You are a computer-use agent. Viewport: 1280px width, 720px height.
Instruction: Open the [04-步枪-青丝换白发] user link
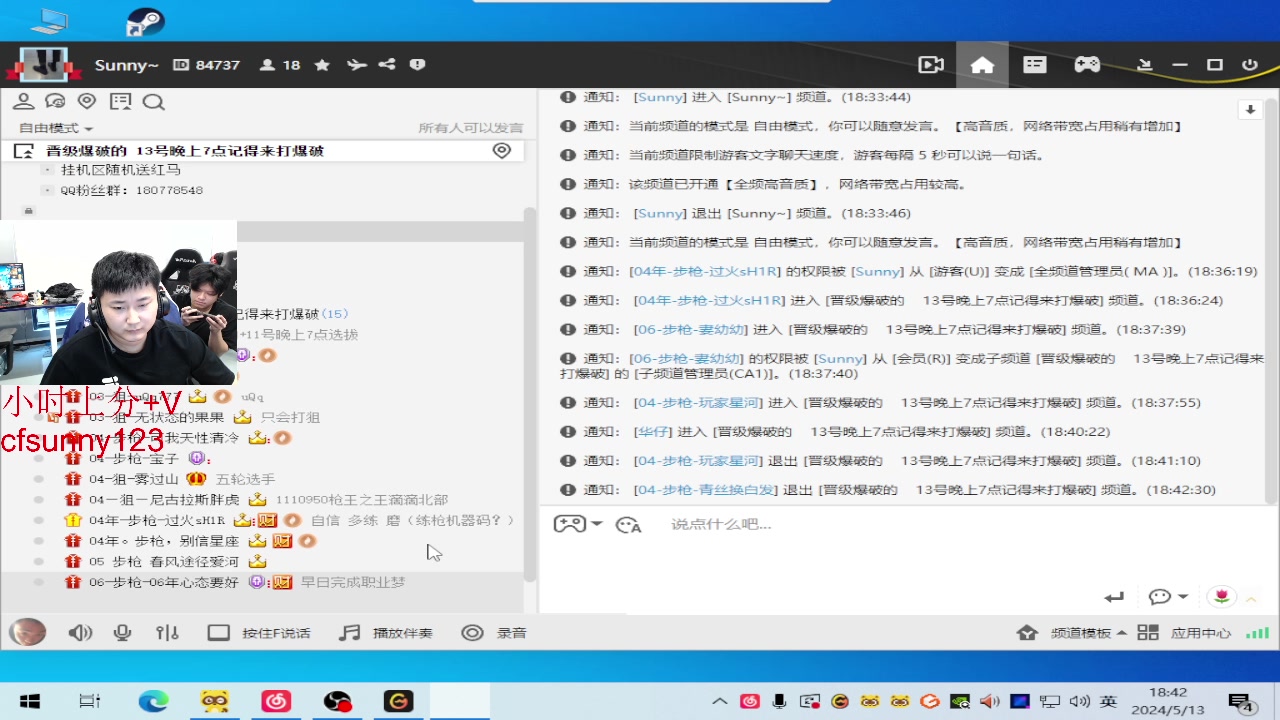point(706,490)
